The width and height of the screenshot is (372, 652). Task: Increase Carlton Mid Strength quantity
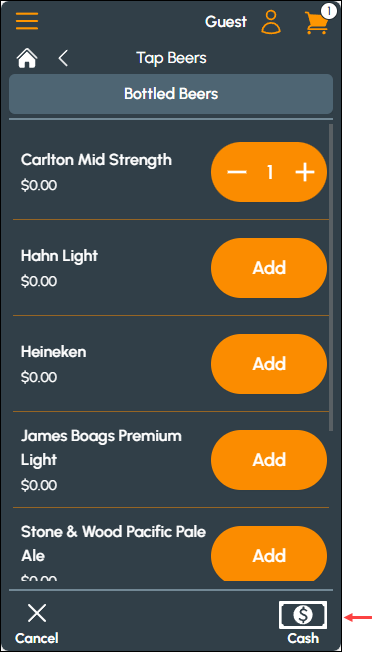pyautogui.click(x=305, y=172)
